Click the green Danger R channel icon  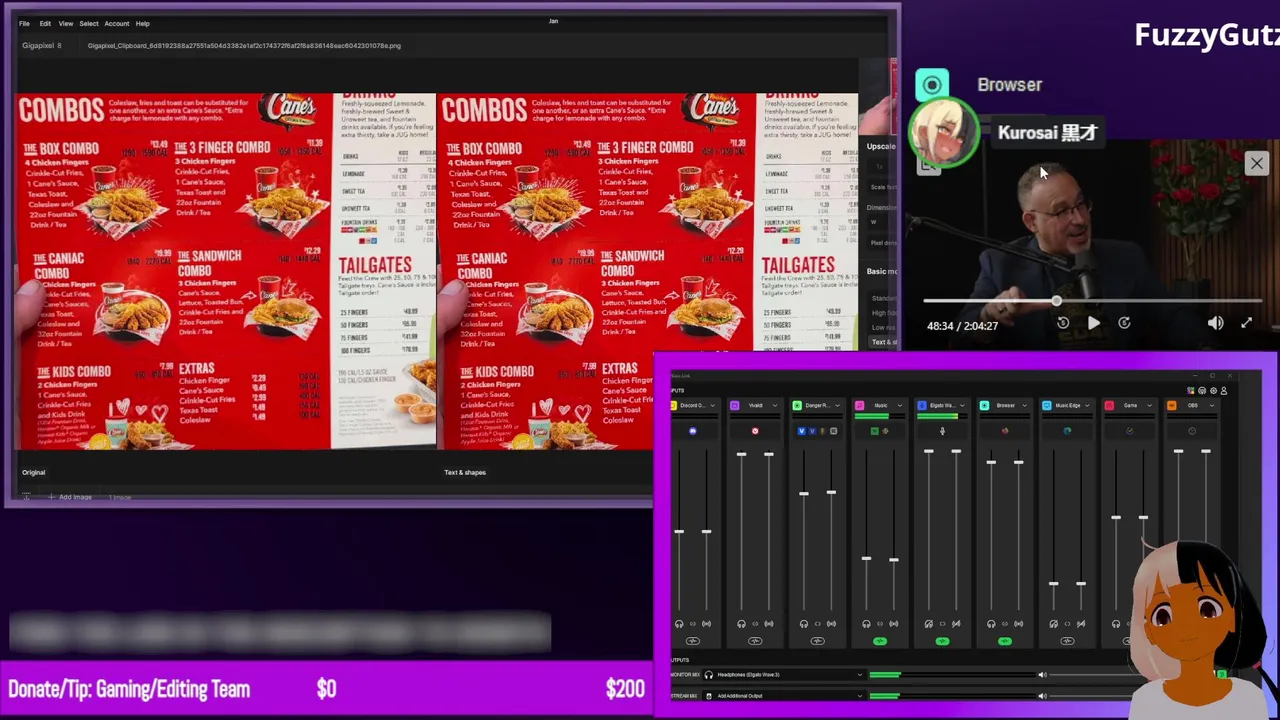[x=797, y=406]
